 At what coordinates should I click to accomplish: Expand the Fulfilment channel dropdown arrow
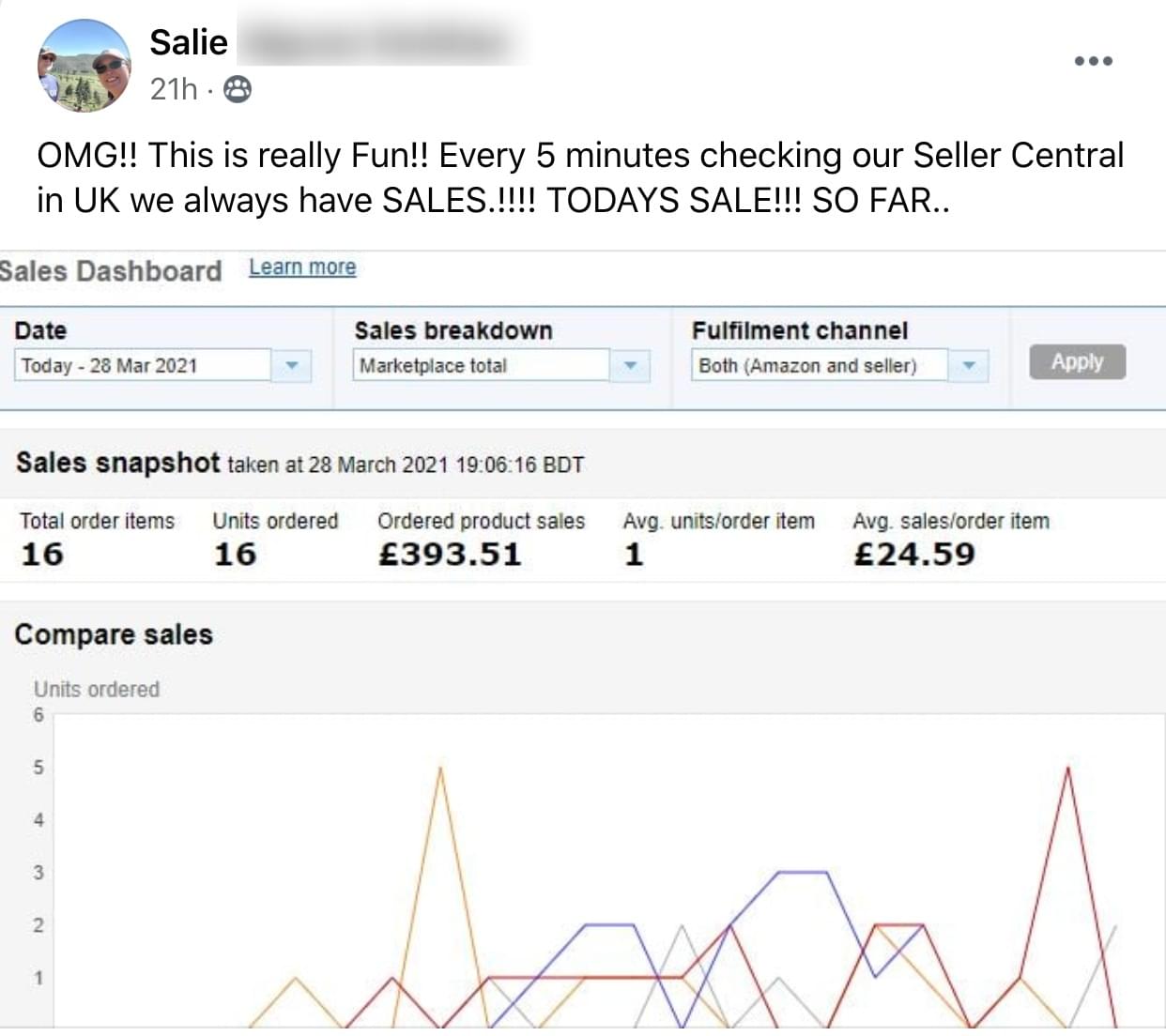969,365
